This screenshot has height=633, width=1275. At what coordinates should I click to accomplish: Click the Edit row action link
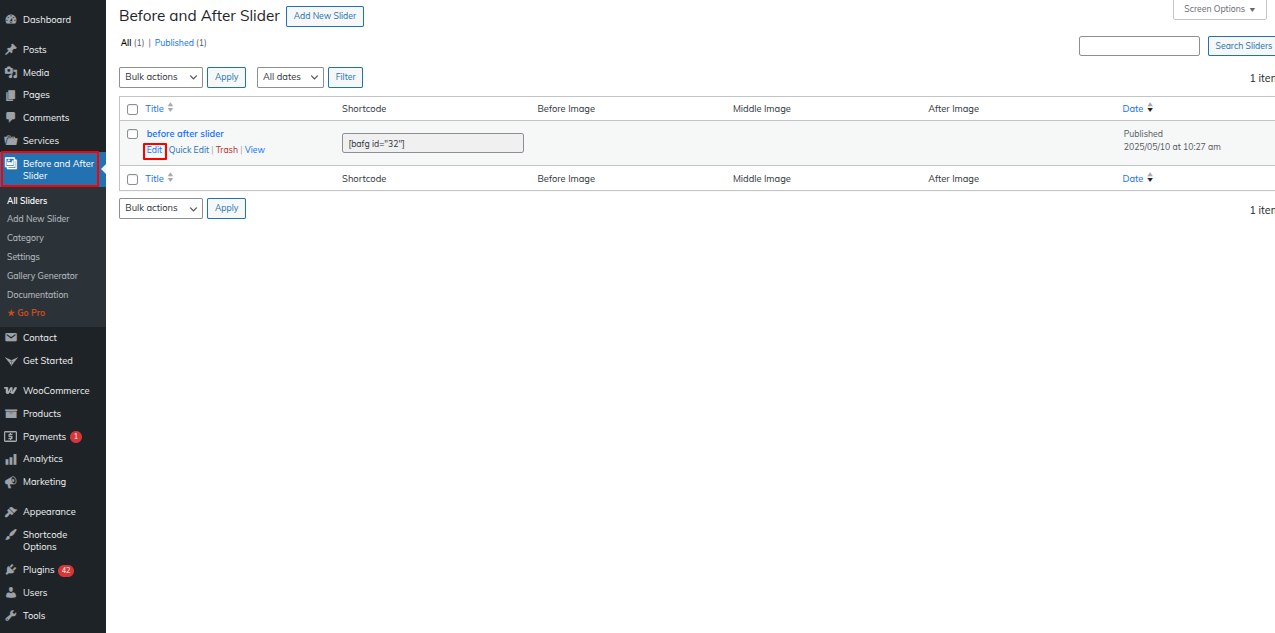click(154, 150)
